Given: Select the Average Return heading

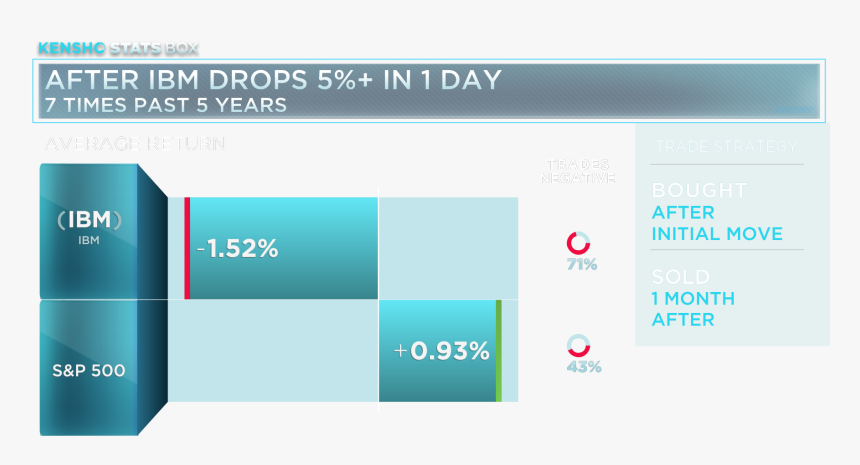Looking at the screenshot, I should pyautogui.click(x=134, y=143).
